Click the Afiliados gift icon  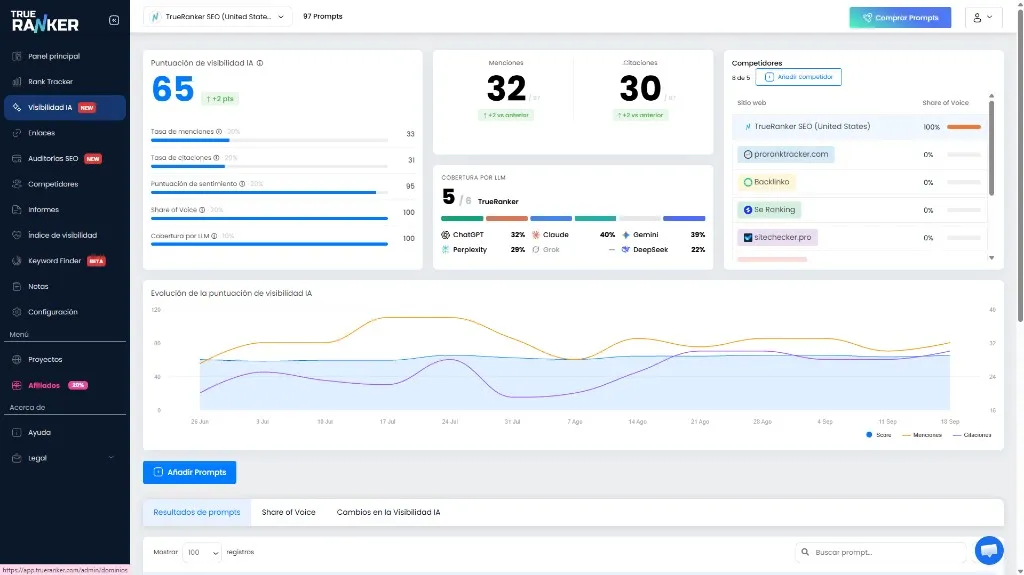(x=16, y=386)
